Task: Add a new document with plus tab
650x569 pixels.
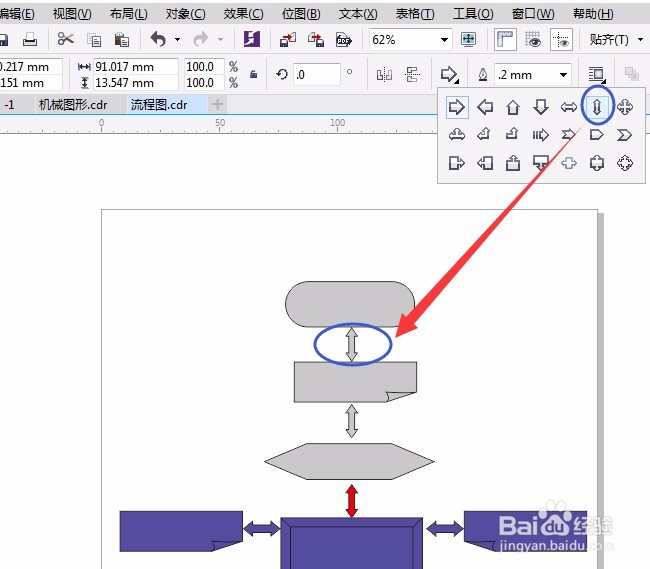Action: 217,104
